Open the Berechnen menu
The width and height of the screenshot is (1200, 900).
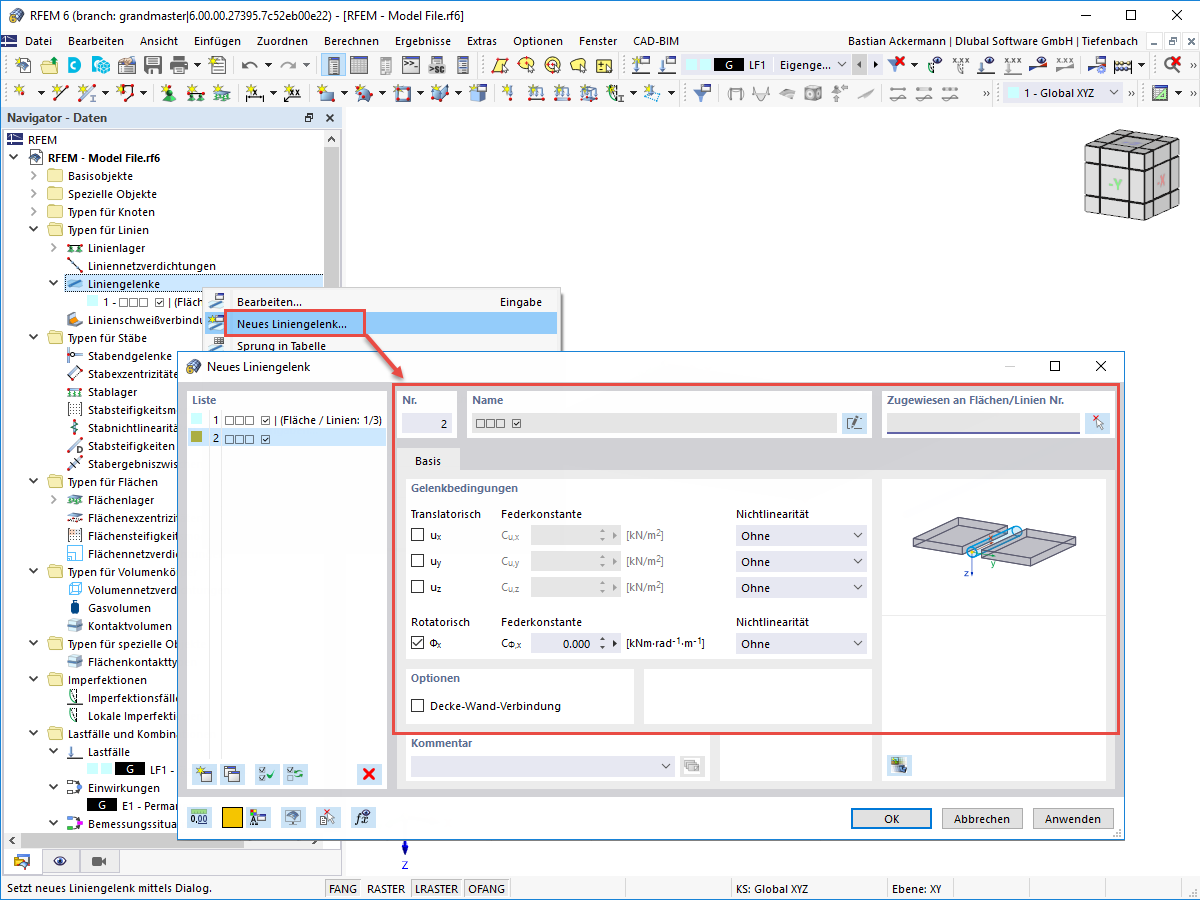[x=351, y=41]
